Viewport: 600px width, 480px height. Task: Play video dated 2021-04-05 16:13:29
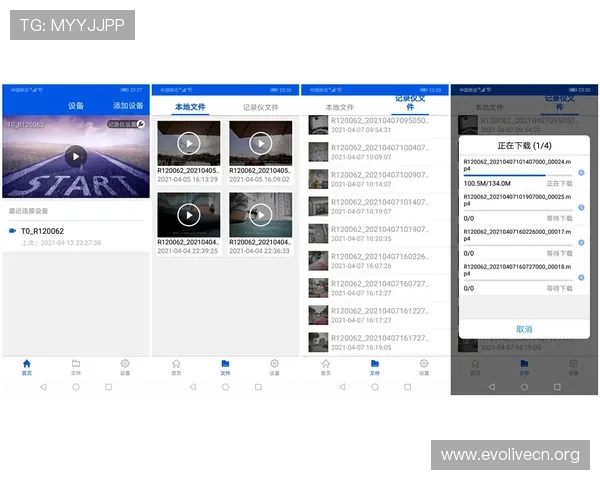coord(189,143)
